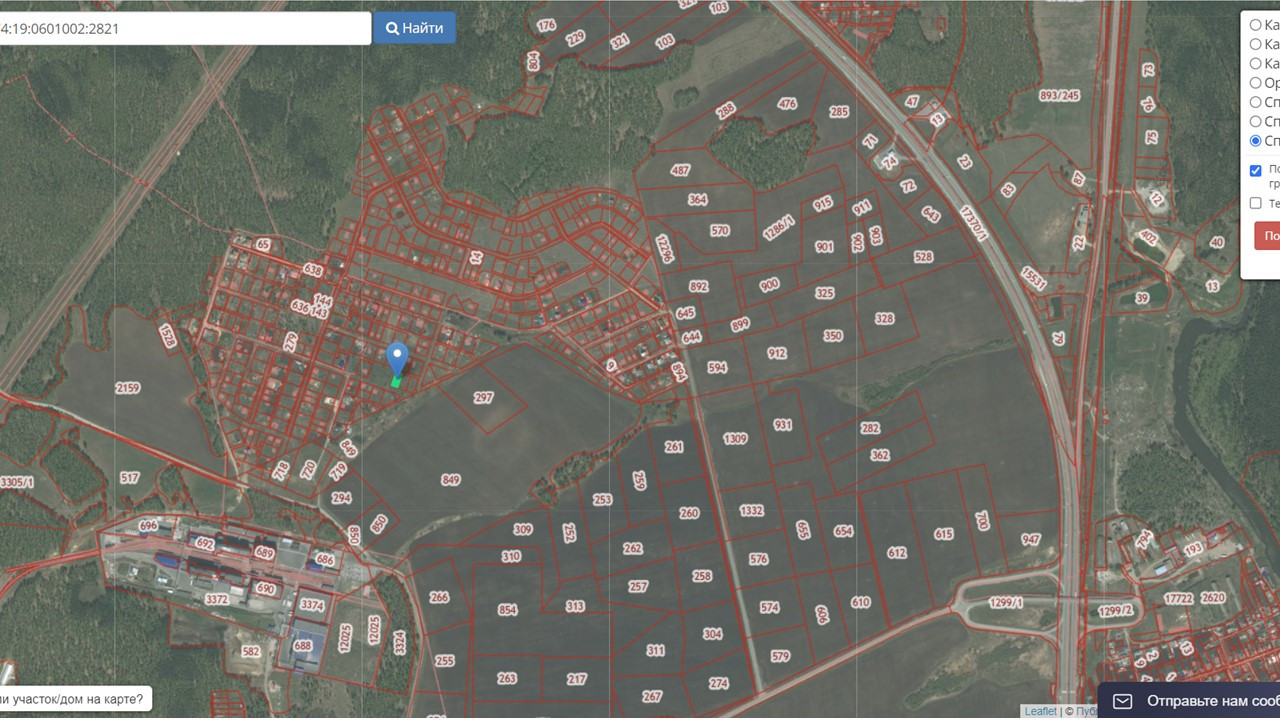Select parcel labeled 912

click(777, 354)
